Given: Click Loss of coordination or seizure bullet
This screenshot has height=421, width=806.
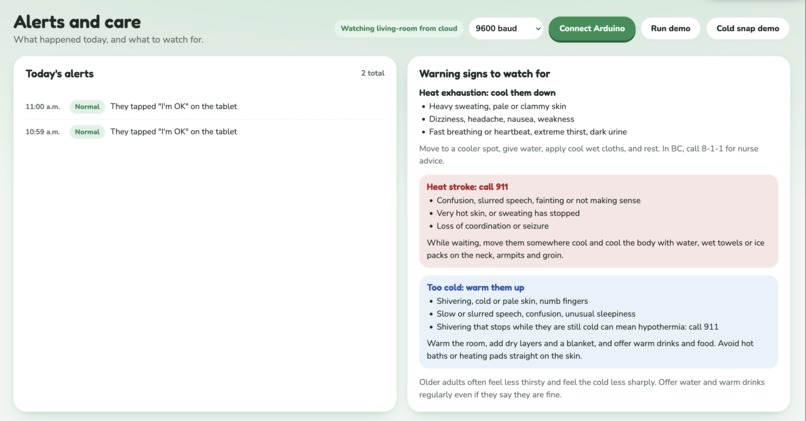Looking at the screenshot, I should pyautogui.click(x=492, y=226).
